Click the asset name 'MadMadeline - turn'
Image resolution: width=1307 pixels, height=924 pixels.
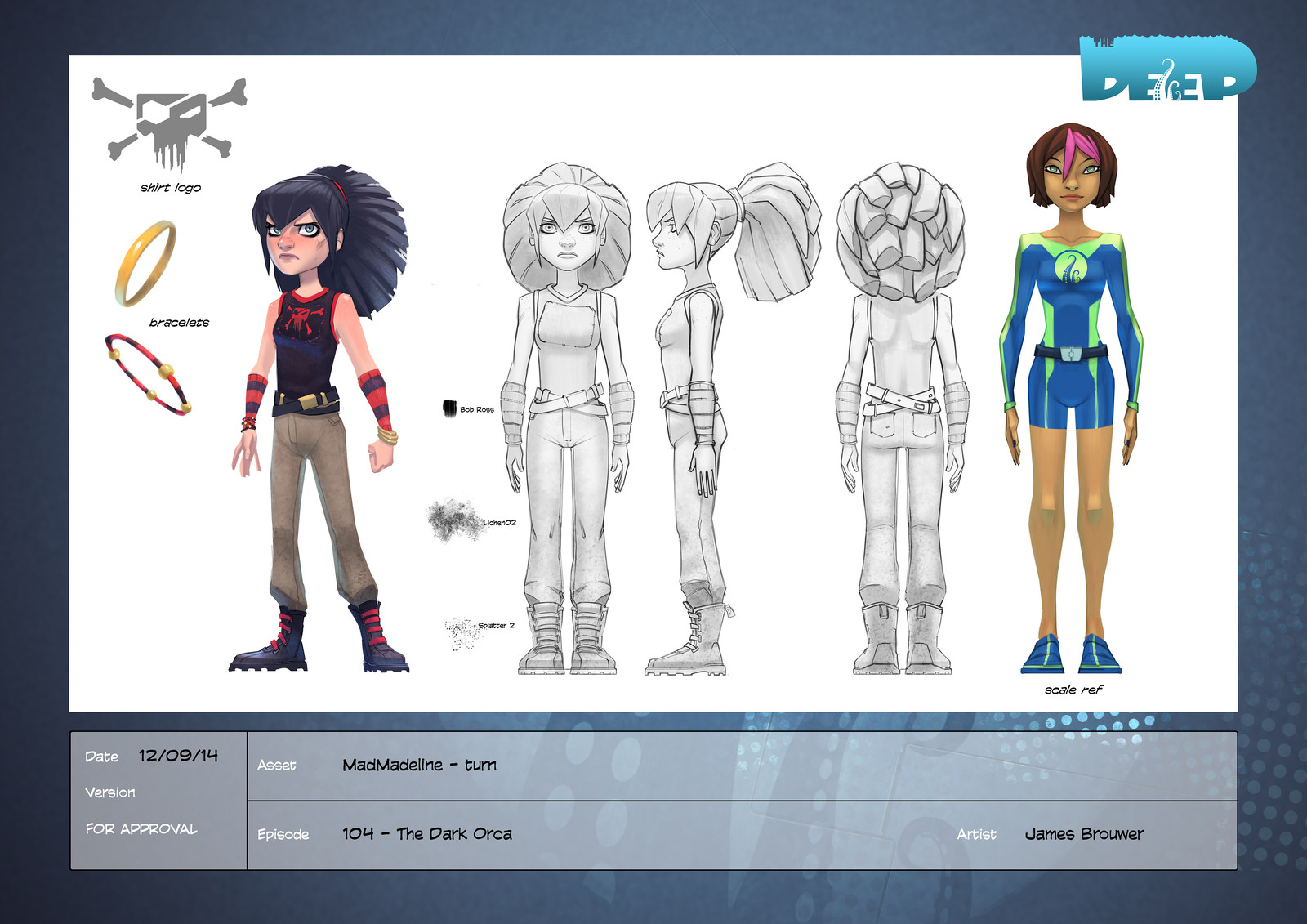[420, 765]
